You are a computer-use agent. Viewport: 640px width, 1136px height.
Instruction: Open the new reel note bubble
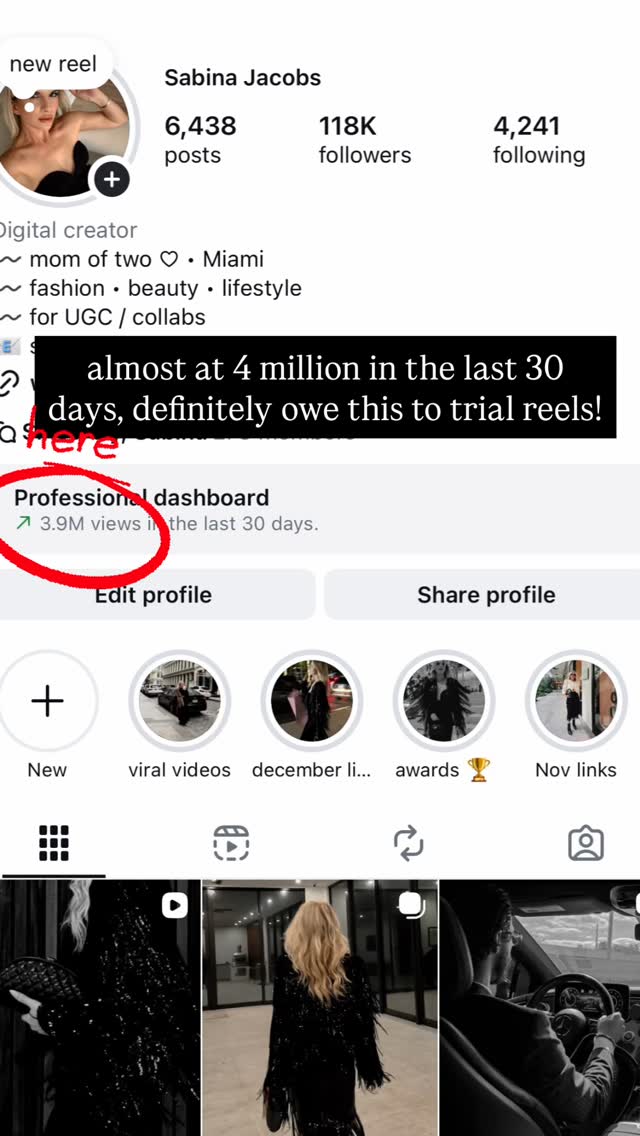click(53, 64)
